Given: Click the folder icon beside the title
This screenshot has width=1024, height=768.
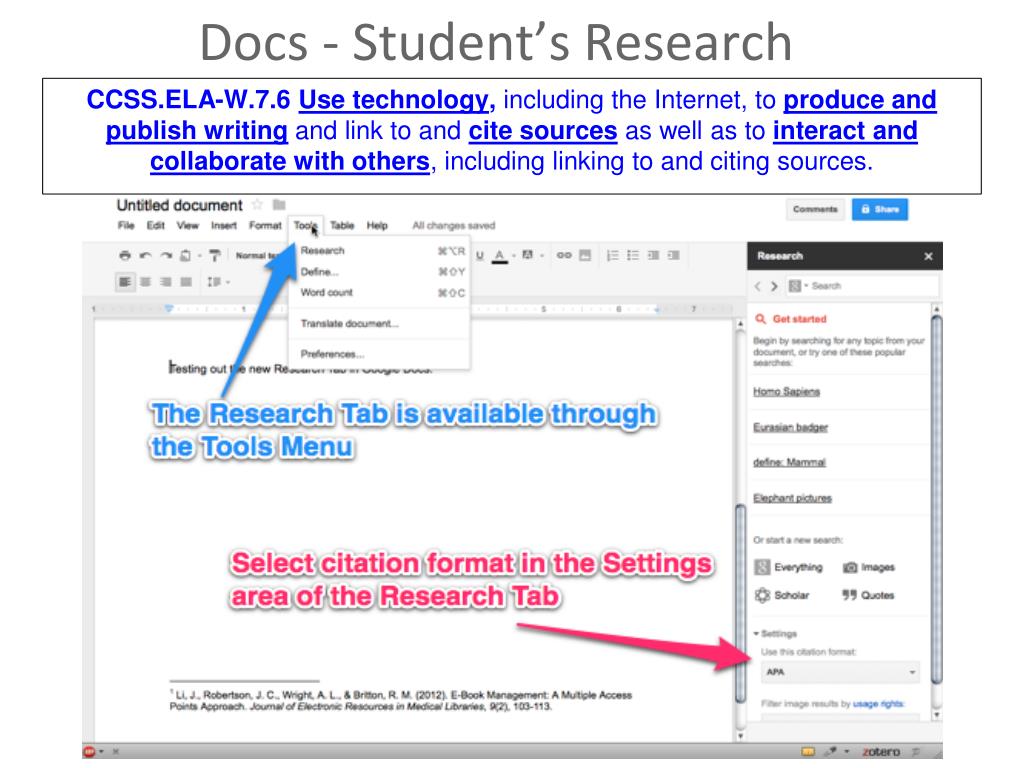Looking at the screenshot, I should [x=279, y=205].
